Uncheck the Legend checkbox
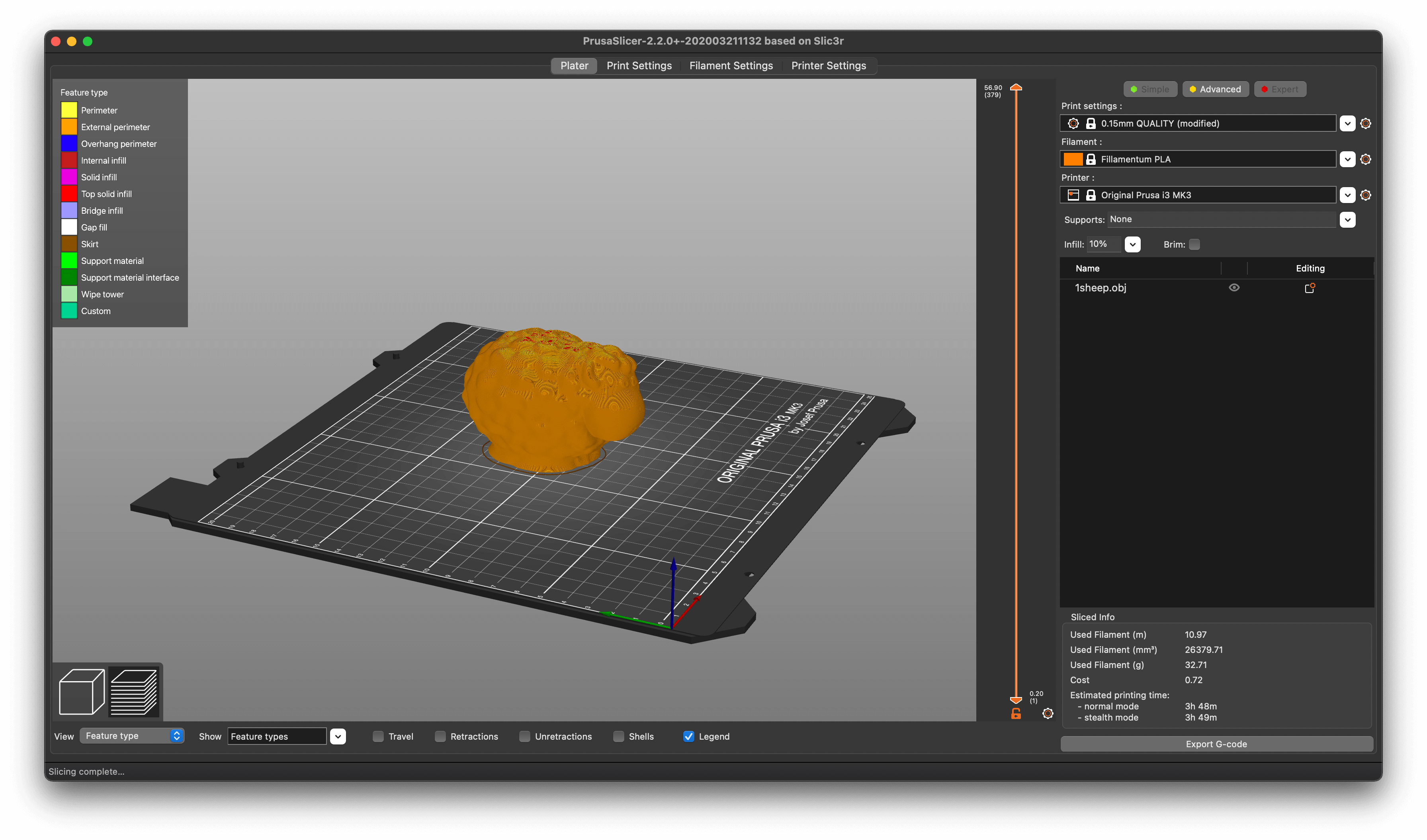Viewport: 1427px width, 840px height. point(688,736)
